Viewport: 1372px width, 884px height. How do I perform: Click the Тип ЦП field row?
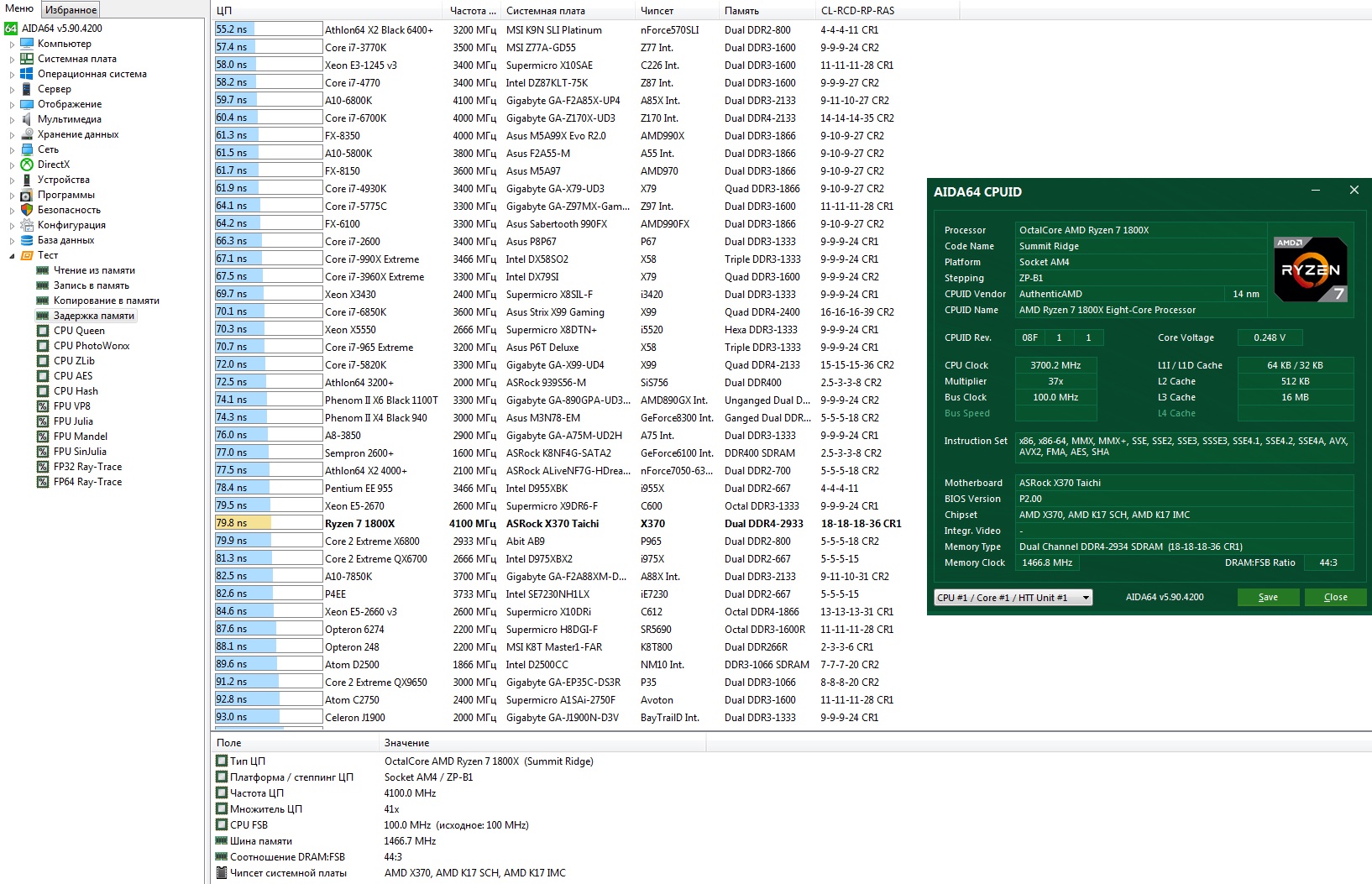point(405,761)
